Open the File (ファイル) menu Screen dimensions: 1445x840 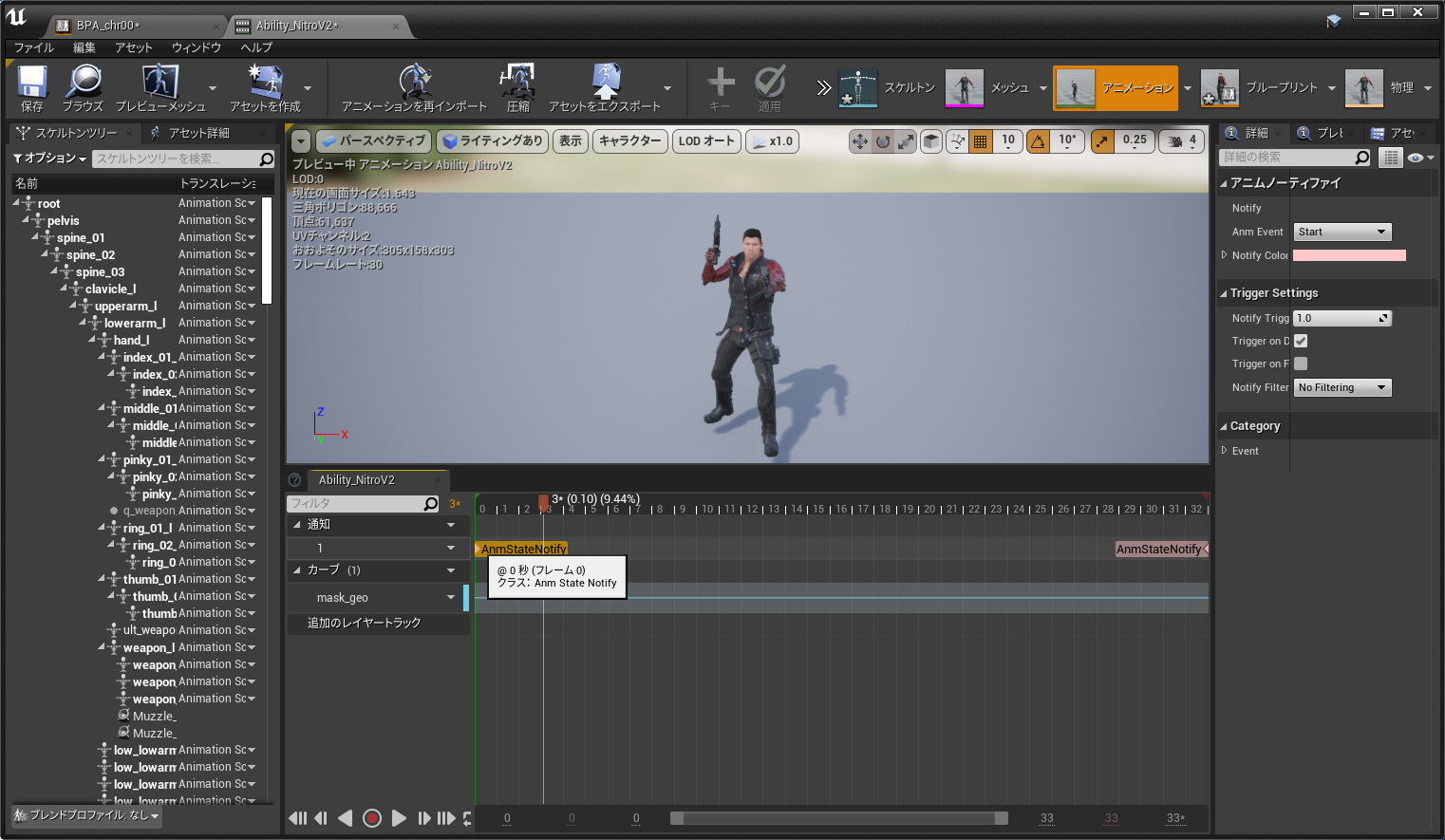click(x=34, y=47)
